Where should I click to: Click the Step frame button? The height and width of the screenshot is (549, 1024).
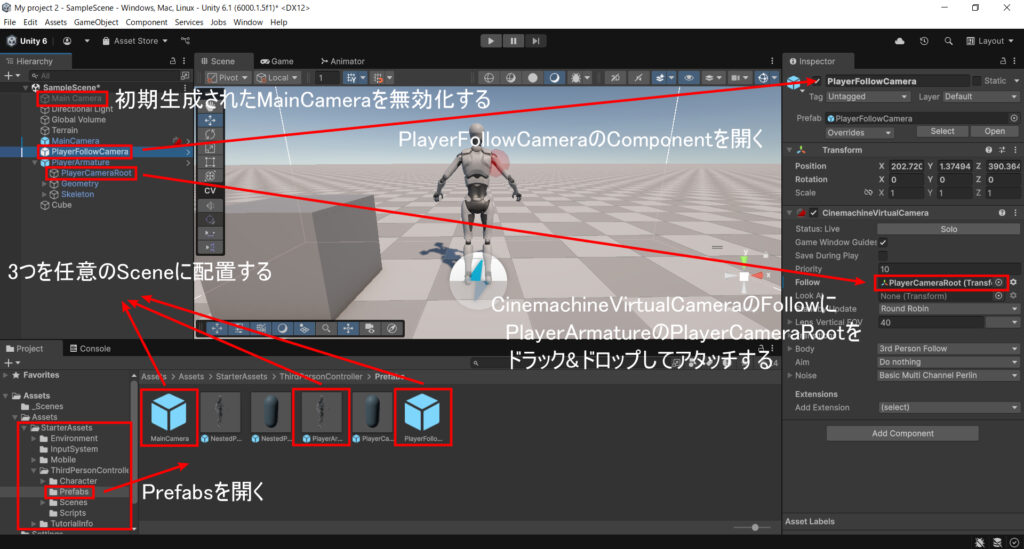point(537,41)
